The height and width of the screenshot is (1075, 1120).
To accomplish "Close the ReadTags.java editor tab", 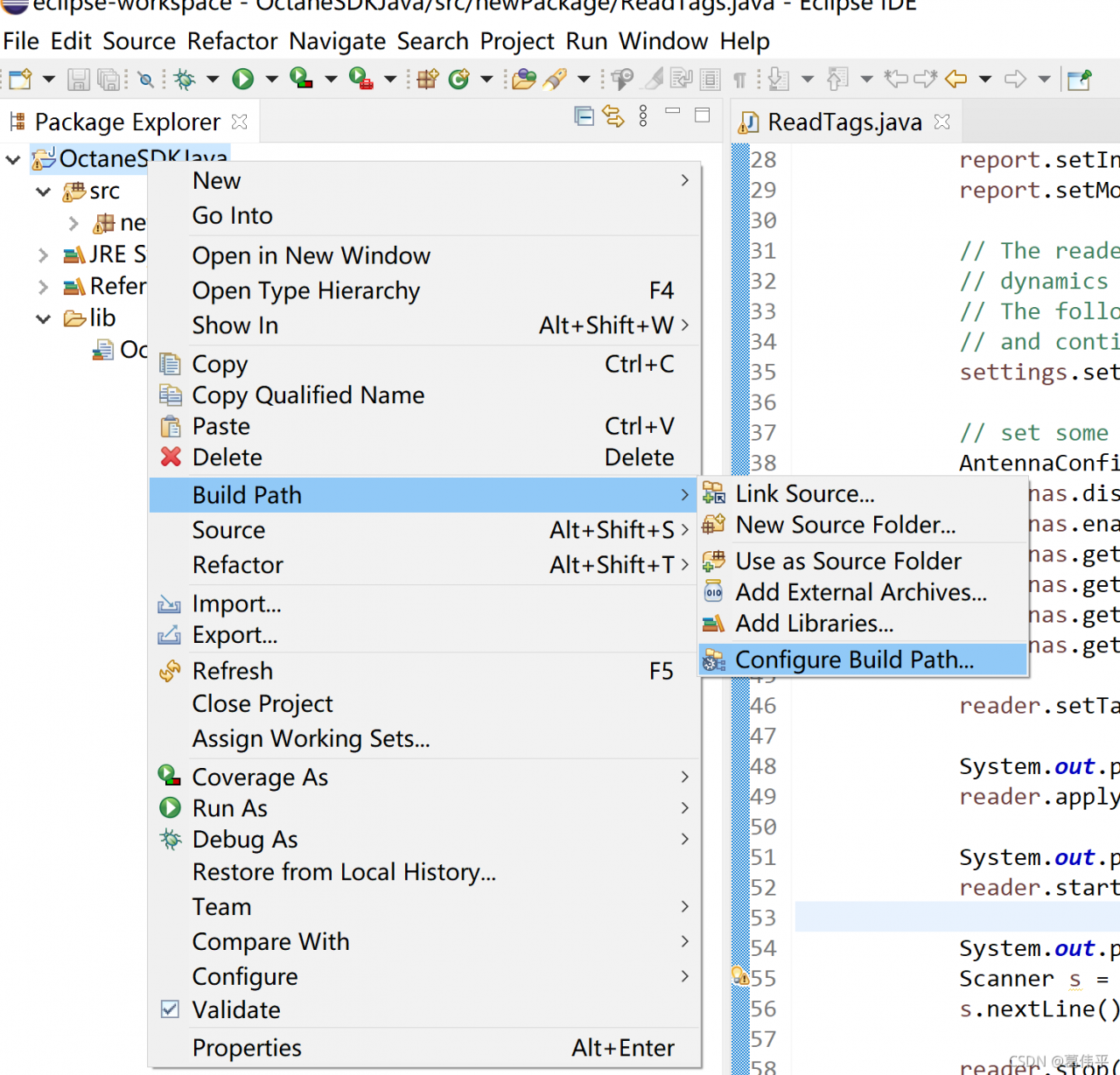I will pyautogui.click(x=942, y=122).
